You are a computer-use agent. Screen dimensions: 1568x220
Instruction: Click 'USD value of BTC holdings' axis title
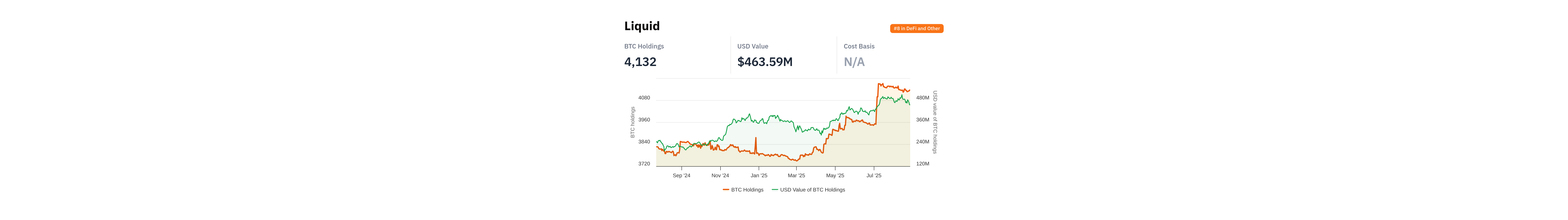[935, 122]
